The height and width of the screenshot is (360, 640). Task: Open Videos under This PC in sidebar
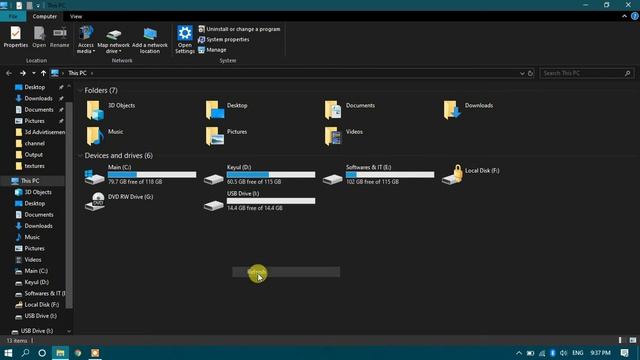(x=33, y=260)
